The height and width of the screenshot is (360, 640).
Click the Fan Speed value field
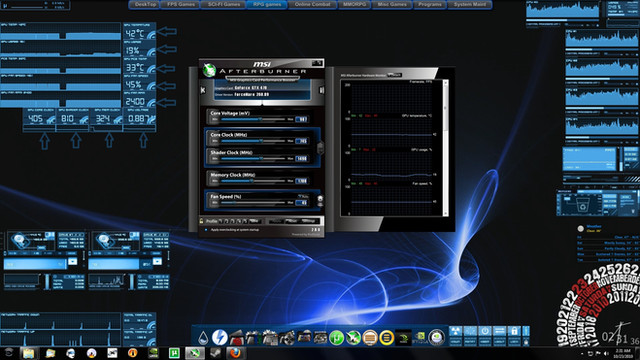click(x=302, y=202)
